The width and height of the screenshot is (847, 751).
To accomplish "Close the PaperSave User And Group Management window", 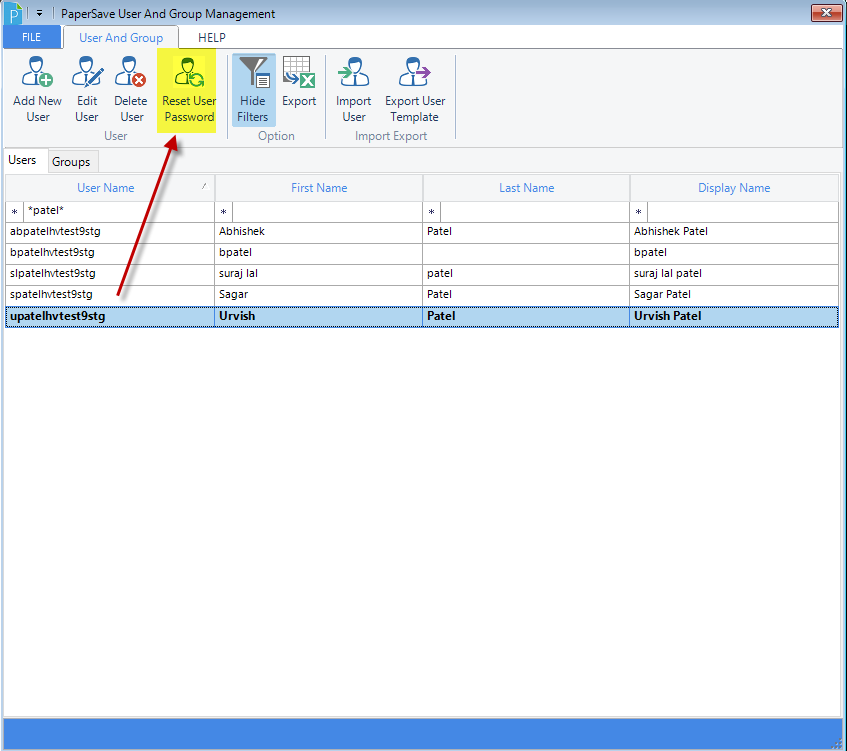I will (x=826, y=12).
